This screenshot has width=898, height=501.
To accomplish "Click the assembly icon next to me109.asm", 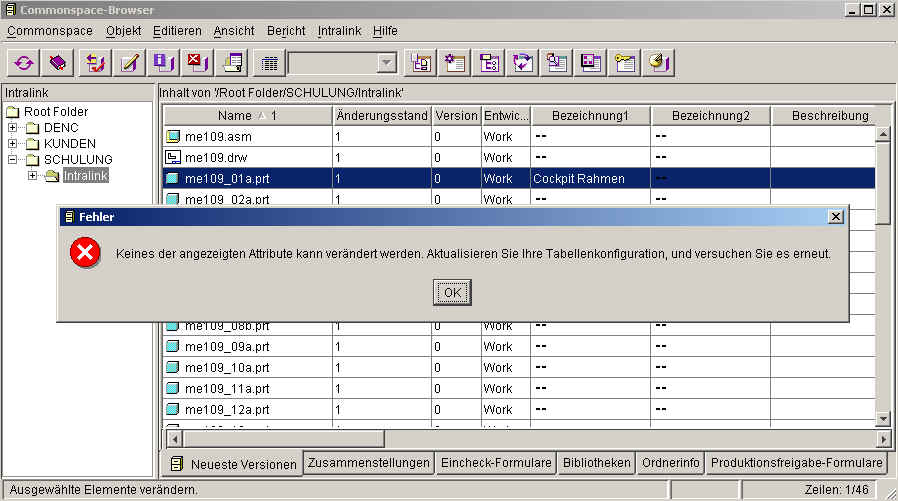I will coord(173,136).
